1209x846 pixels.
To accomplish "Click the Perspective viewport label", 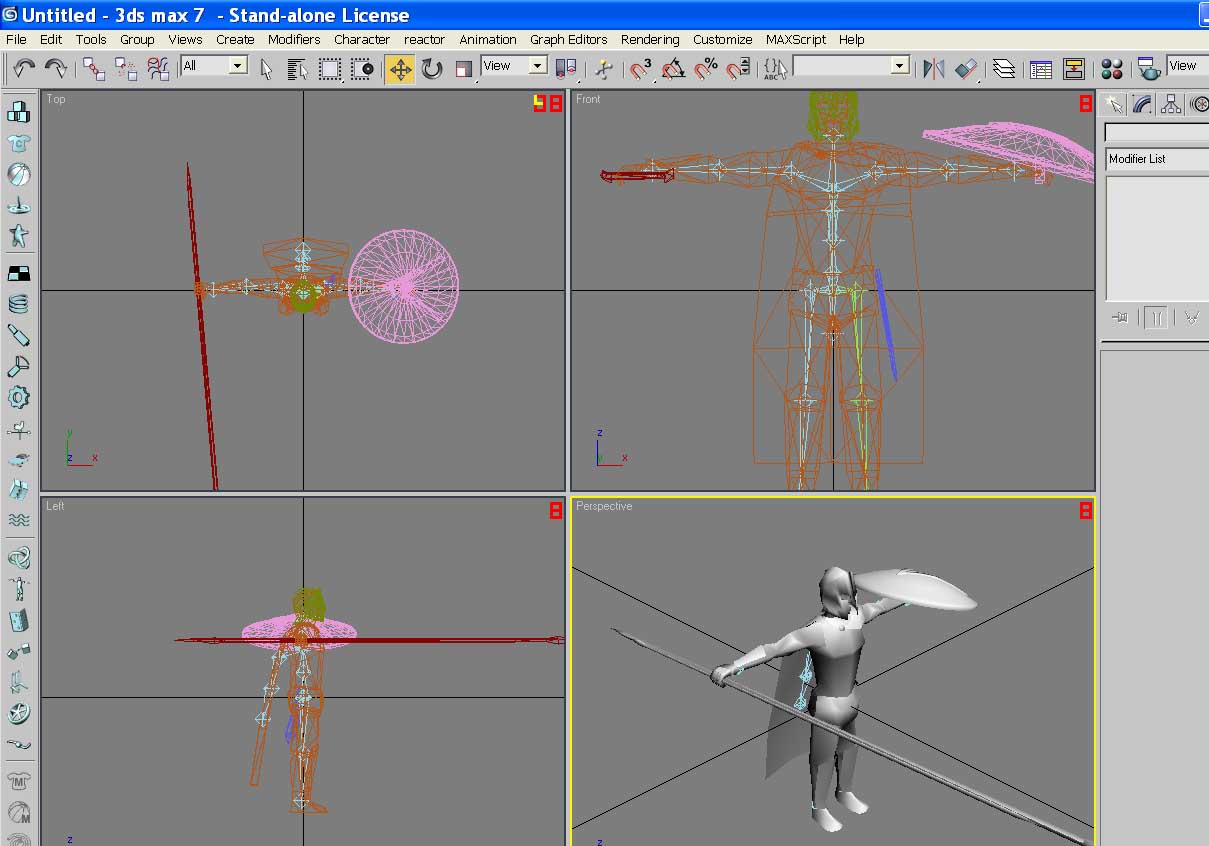I will pyautogui.click(x=604, y=507).
